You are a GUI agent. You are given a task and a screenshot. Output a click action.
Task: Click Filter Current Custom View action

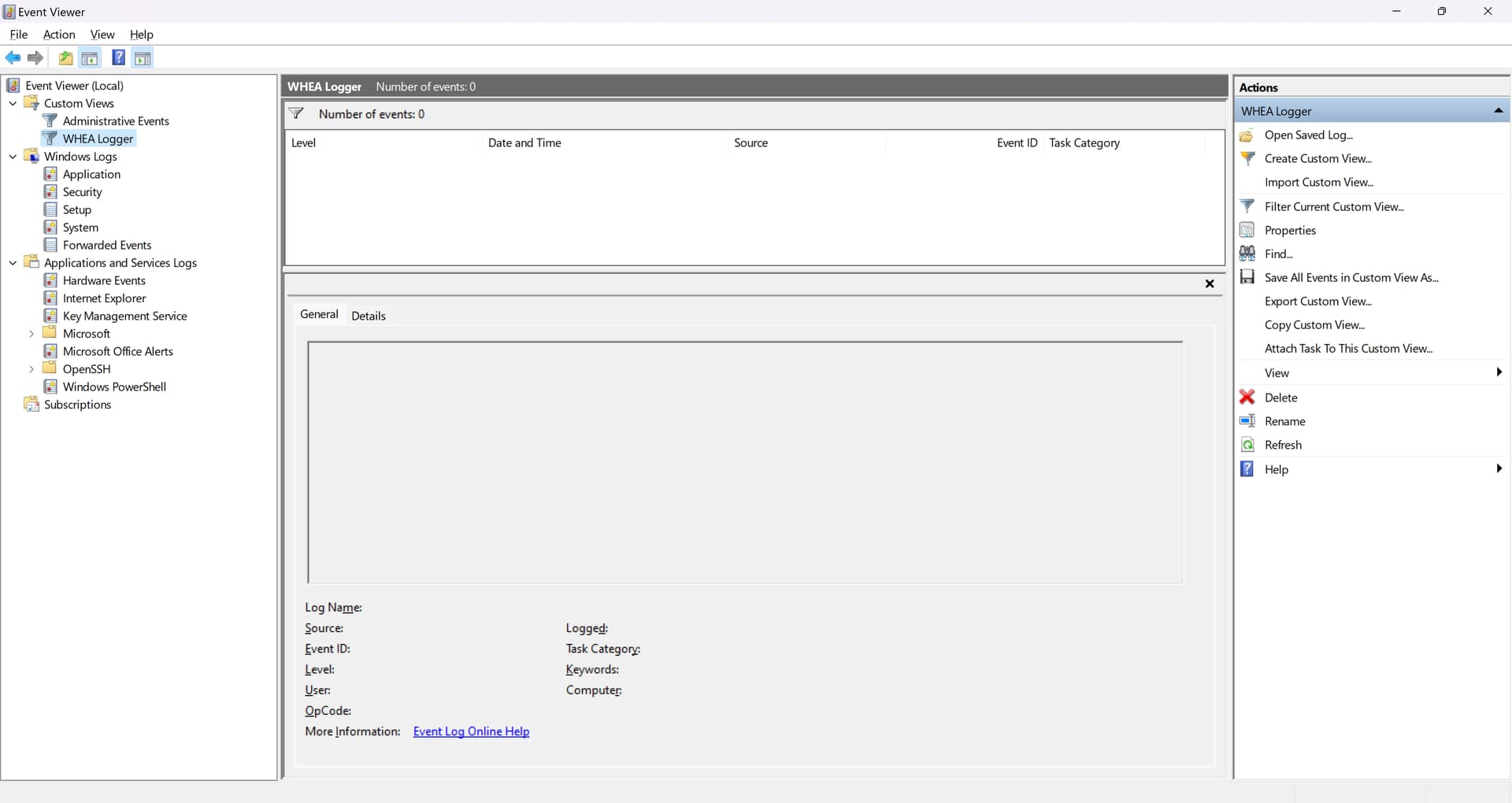pos(1334,206)
